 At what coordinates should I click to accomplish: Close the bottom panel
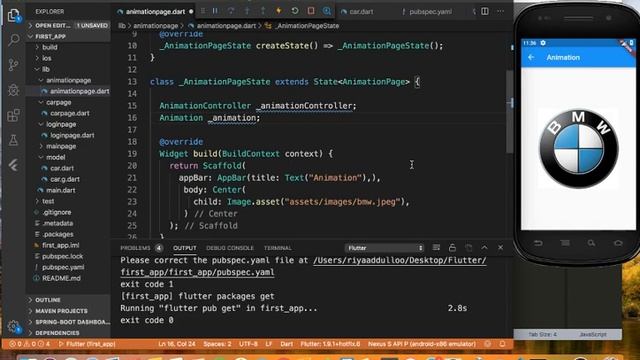click(500, 247)
